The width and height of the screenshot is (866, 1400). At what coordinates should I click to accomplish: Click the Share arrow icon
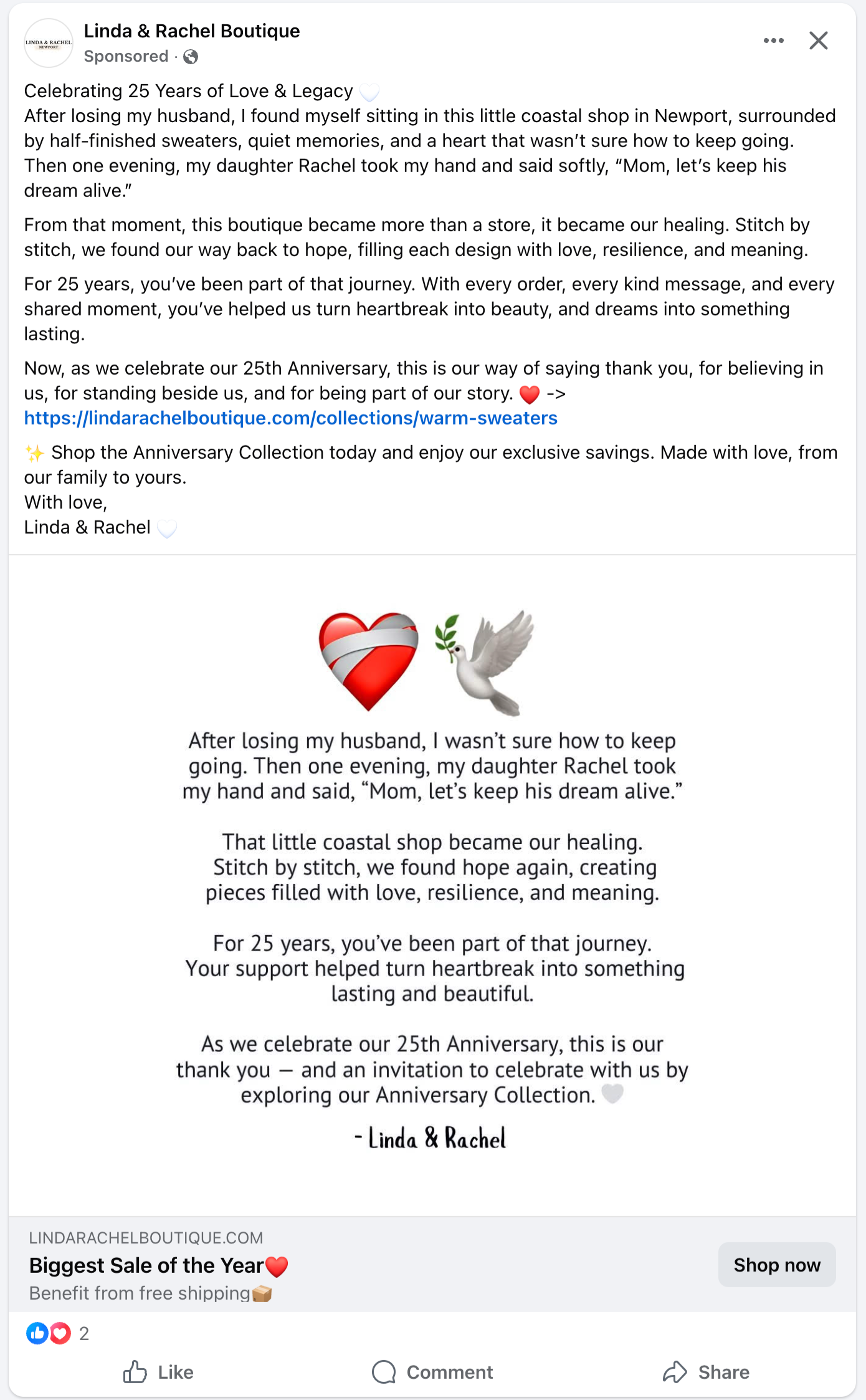(x=675, y=1372)
